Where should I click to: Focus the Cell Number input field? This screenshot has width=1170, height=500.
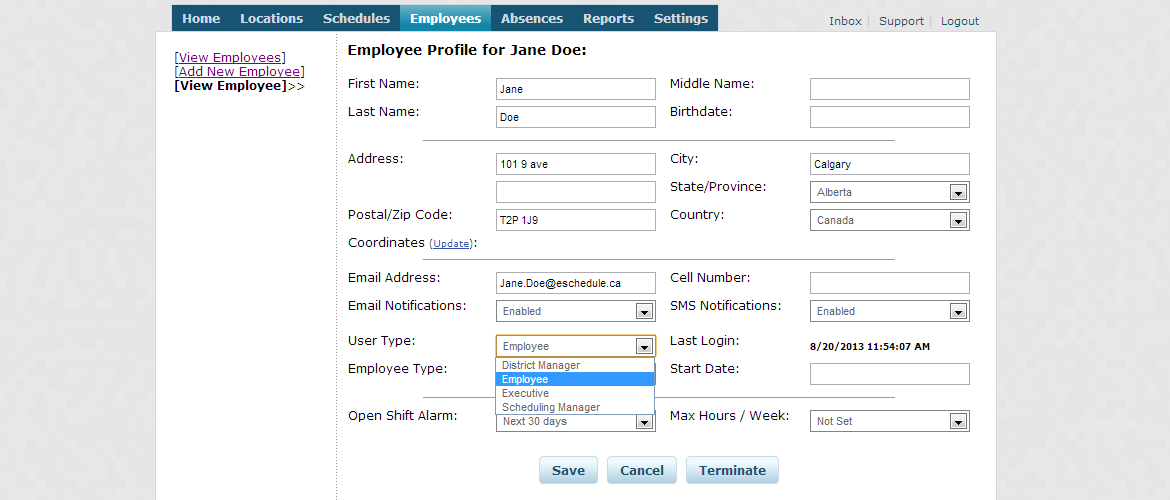(889, 283)
